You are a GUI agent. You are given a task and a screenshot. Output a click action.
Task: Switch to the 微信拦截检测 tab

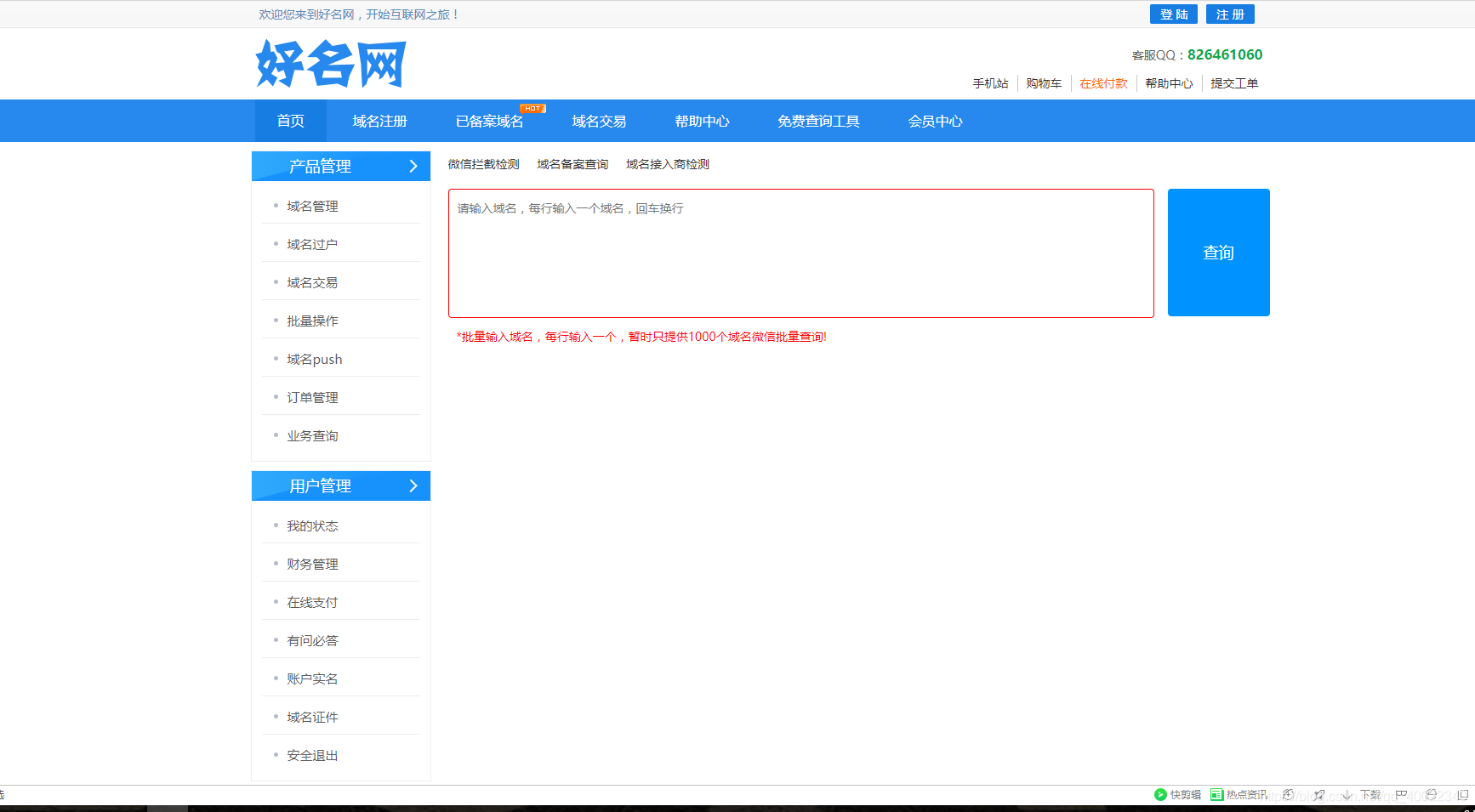[484, 164]
